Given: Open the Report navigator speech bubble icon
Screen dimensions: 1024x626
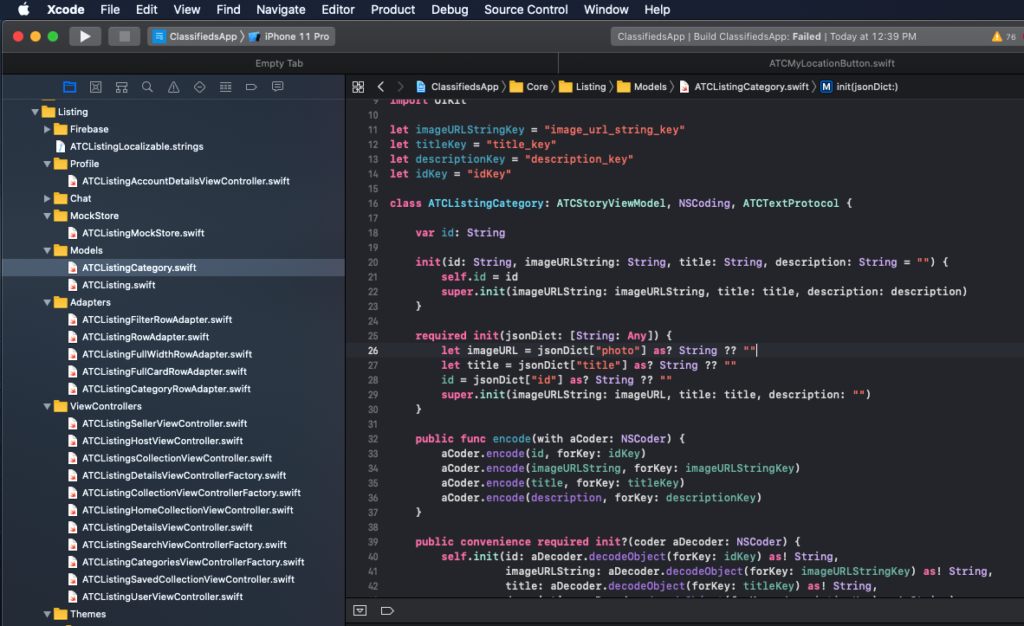Looking at the screenshot, I should 278,88.
